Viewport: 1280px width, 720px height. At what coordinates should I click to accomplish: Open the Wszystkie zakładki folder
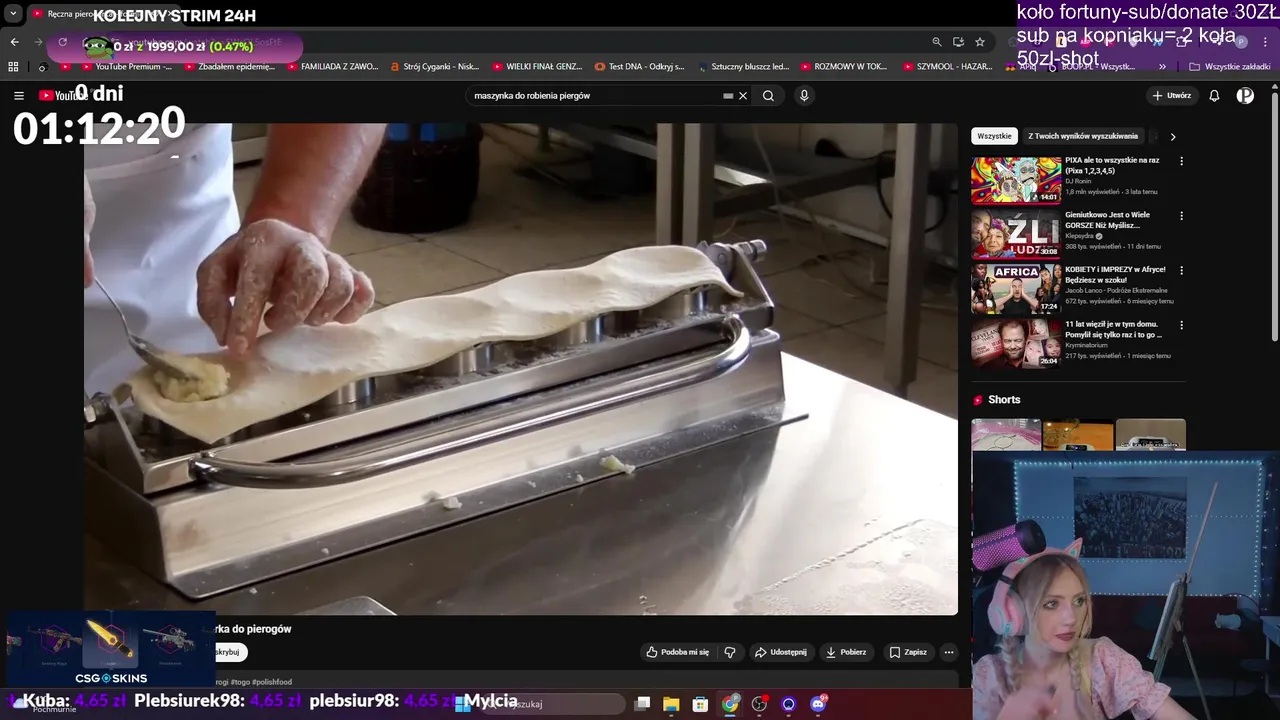point(1229,67)
